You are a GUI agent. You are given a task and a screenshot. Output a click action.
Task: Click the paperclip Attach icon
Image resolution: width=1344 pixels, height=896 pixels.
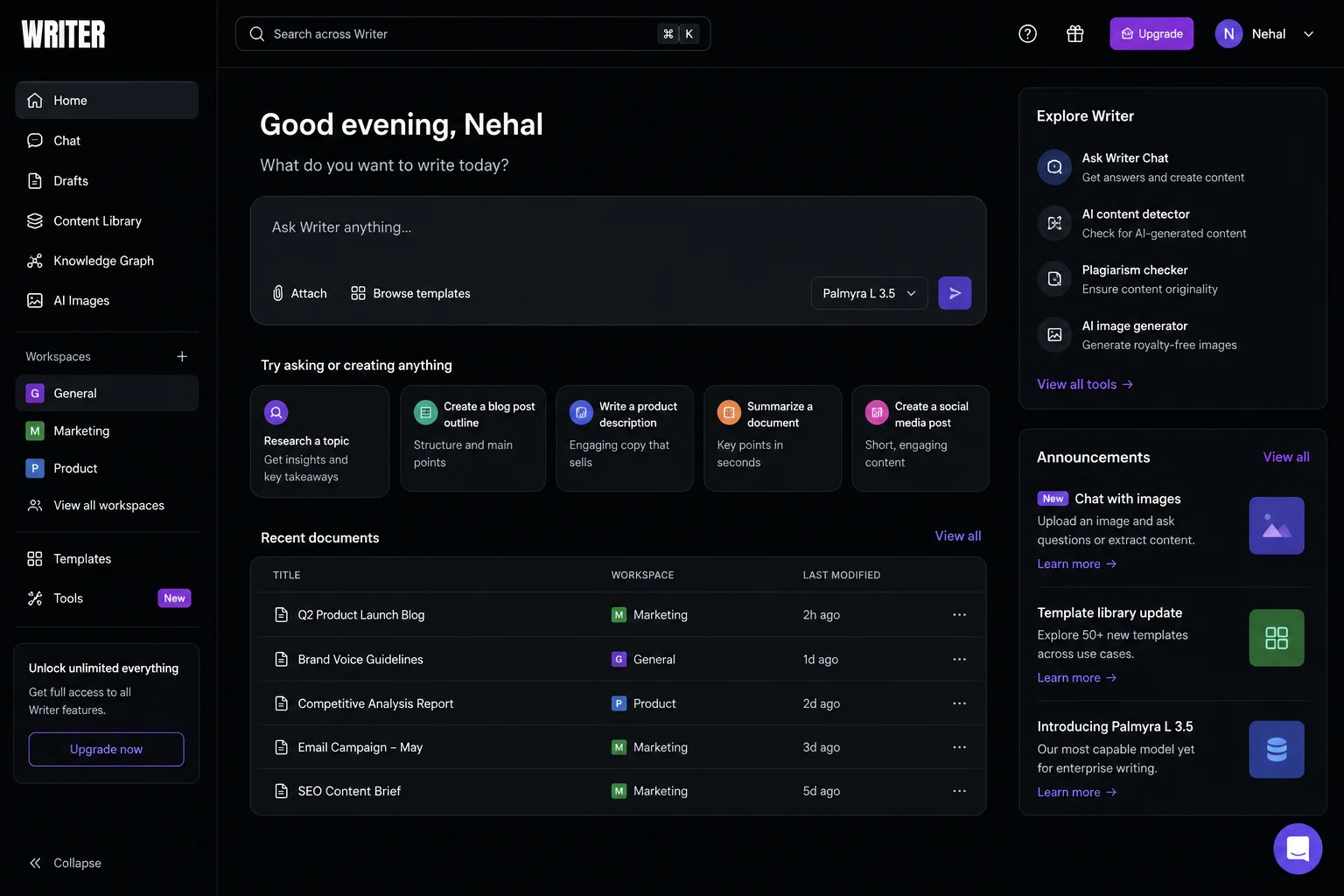[x=277, y=293]
